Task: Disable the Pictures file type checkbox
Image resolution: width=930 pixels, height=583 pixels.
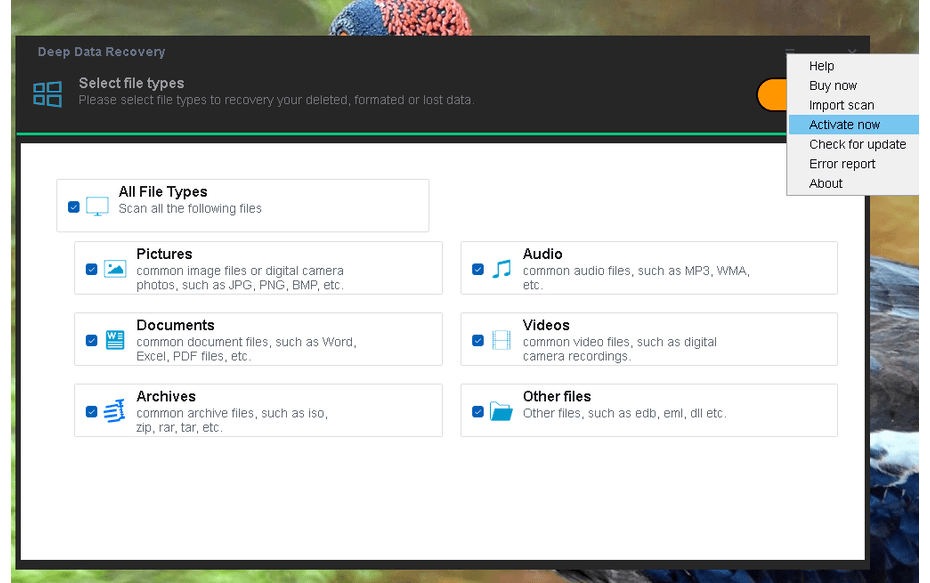Action: [x=91, y=268]
